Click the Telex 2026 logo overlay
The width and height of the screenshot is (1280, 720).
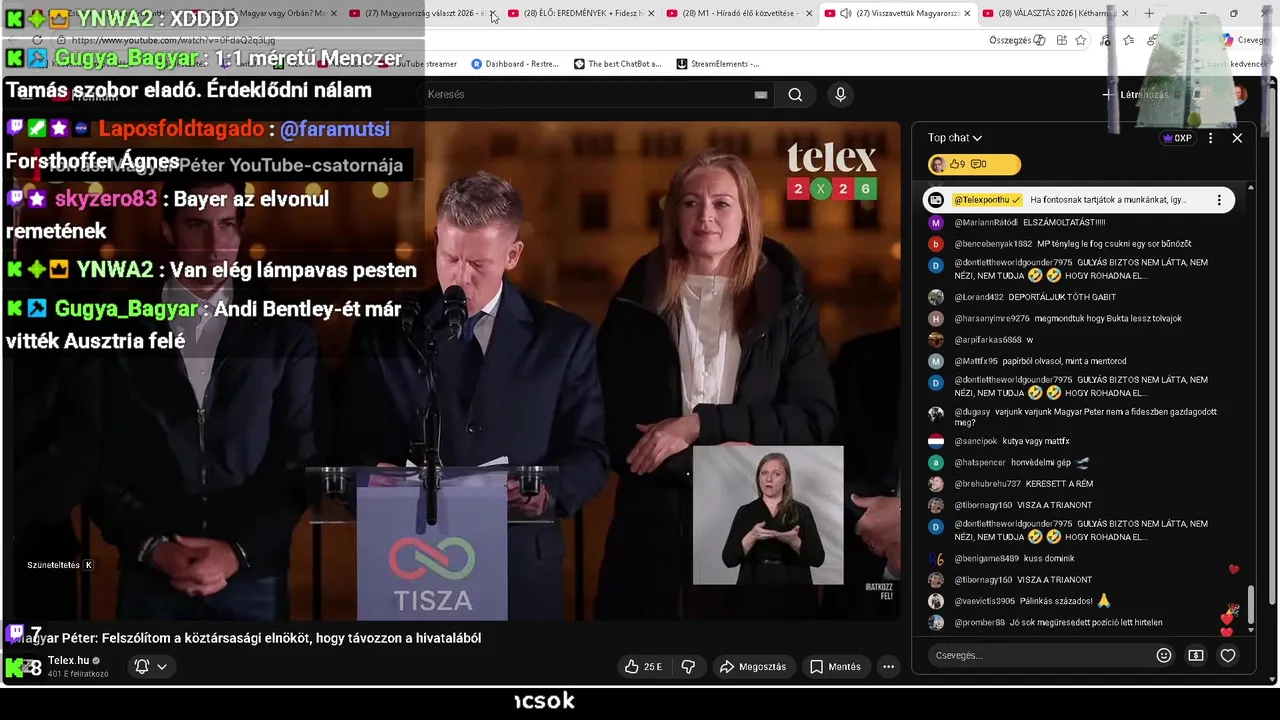click(831, 170)
